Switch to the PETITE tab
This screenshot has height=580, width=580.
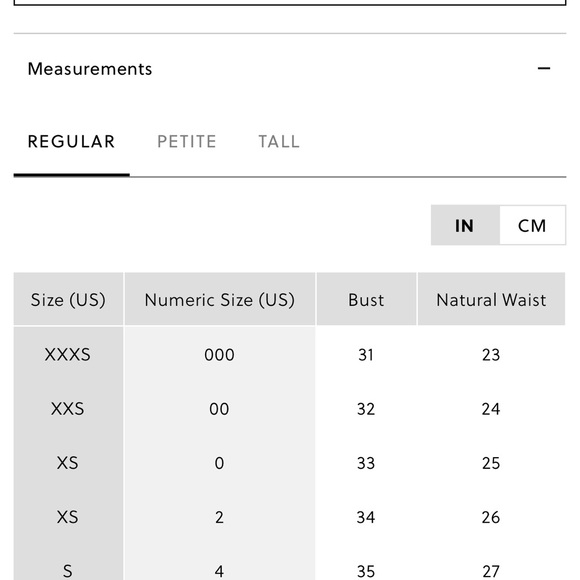[187, 142]
